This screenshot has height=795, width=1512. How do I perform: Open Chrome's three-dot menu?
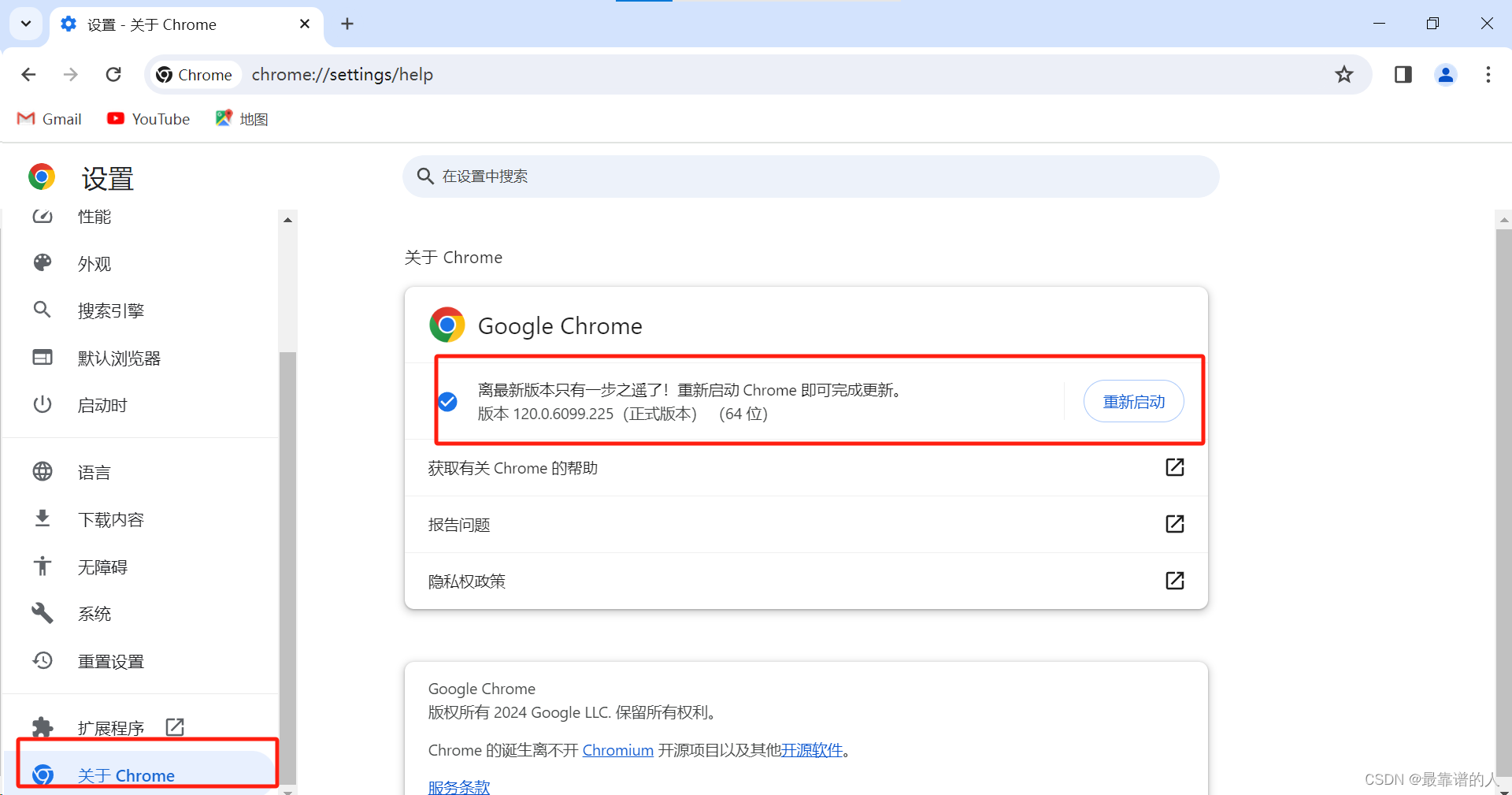1488,75
